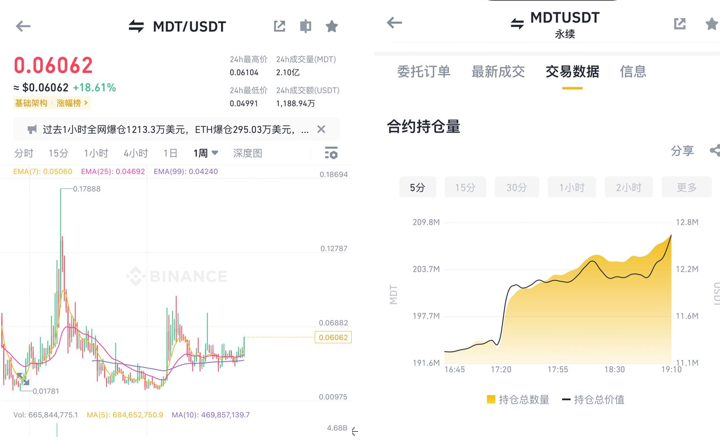Switch to the 交易数据 tab
The image size is (720, 448).
tap(573, 72)
